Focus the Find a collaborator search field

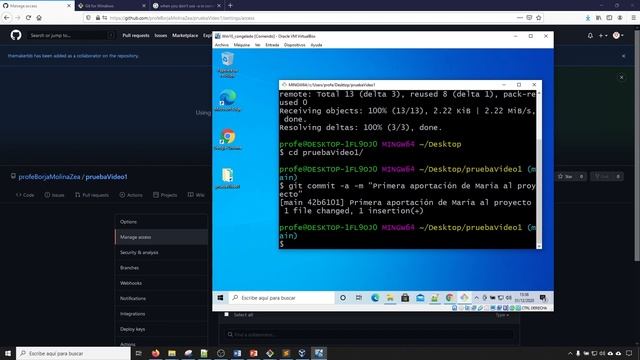pos(369,334)
